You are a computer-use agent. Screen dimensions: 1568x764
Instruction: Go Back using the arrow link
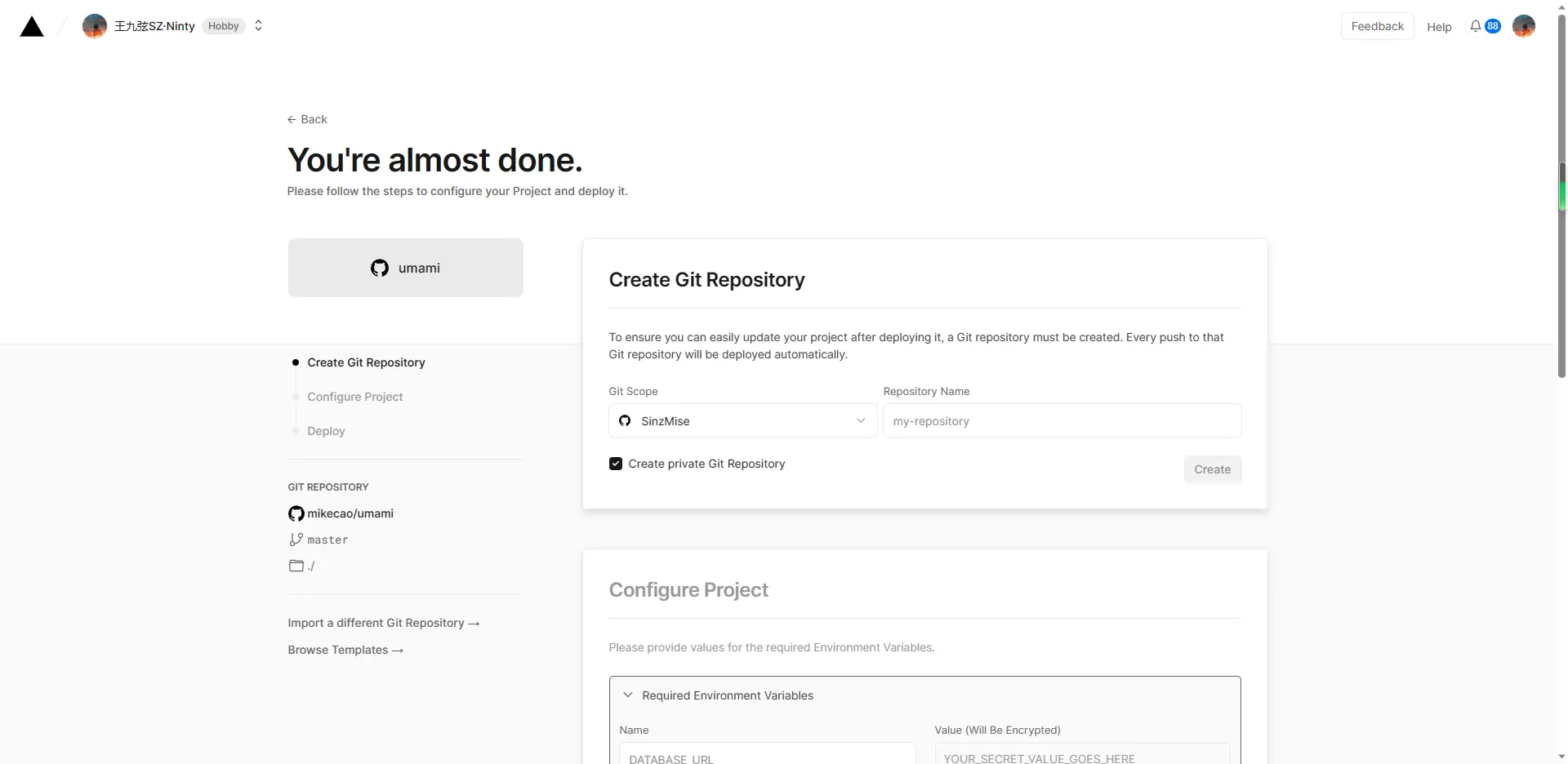(x=307, y=119)
